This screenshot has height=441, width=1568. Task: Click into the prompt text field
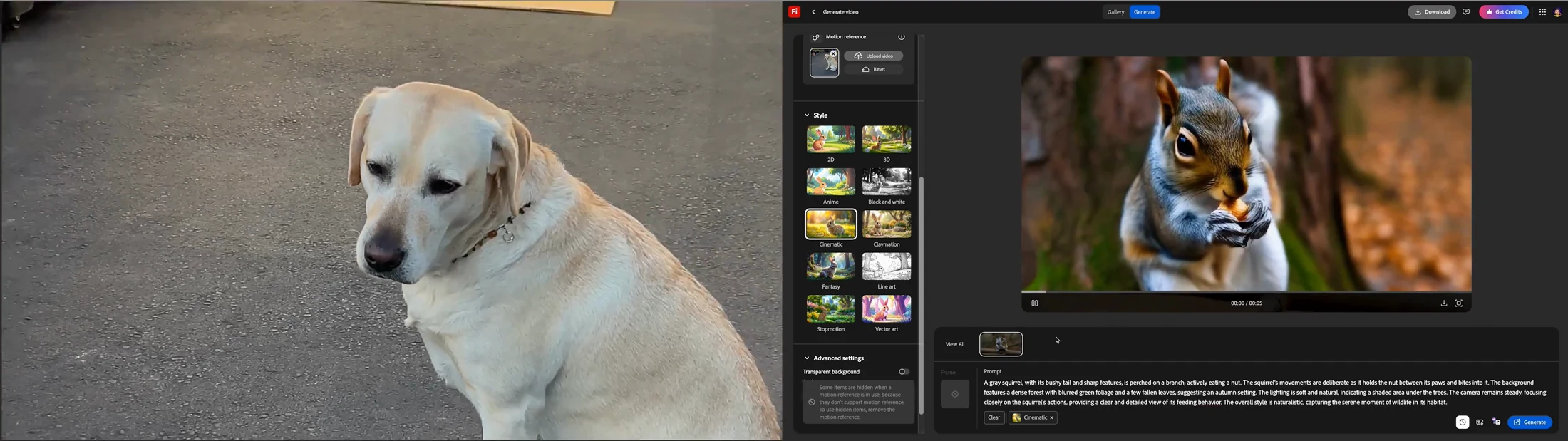[1265, 393]
